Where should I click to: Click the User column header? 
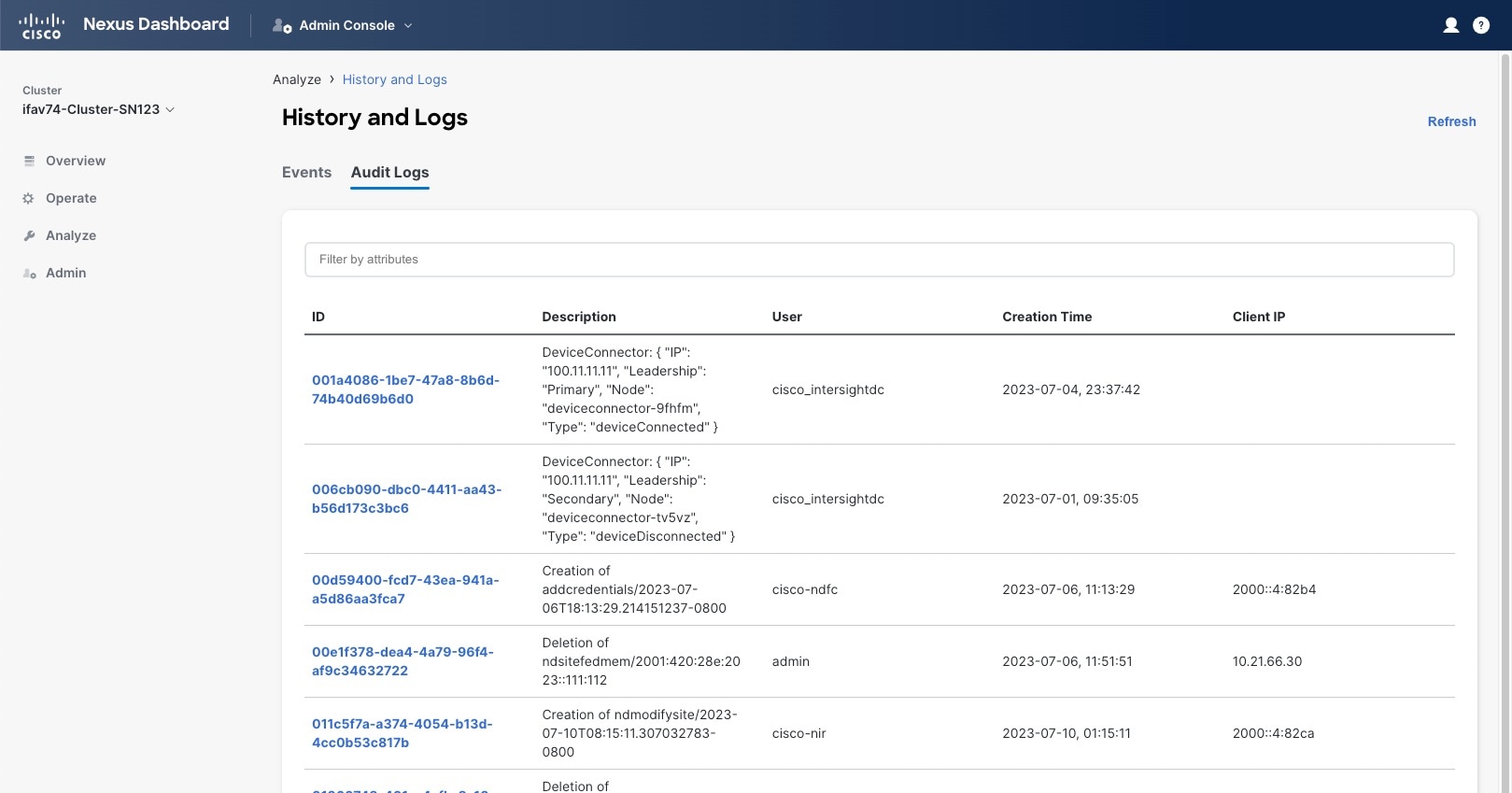[x=787, y=317]
